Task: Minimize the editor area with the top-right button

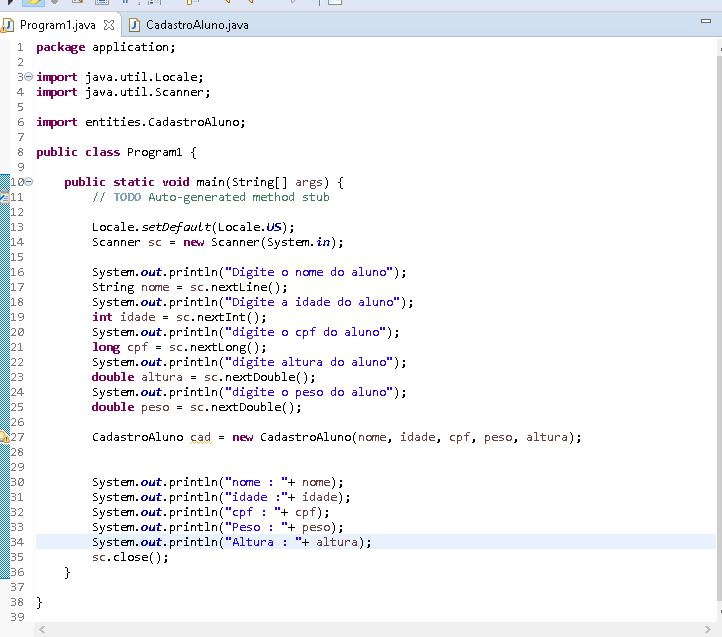Action: coord(705,21)
